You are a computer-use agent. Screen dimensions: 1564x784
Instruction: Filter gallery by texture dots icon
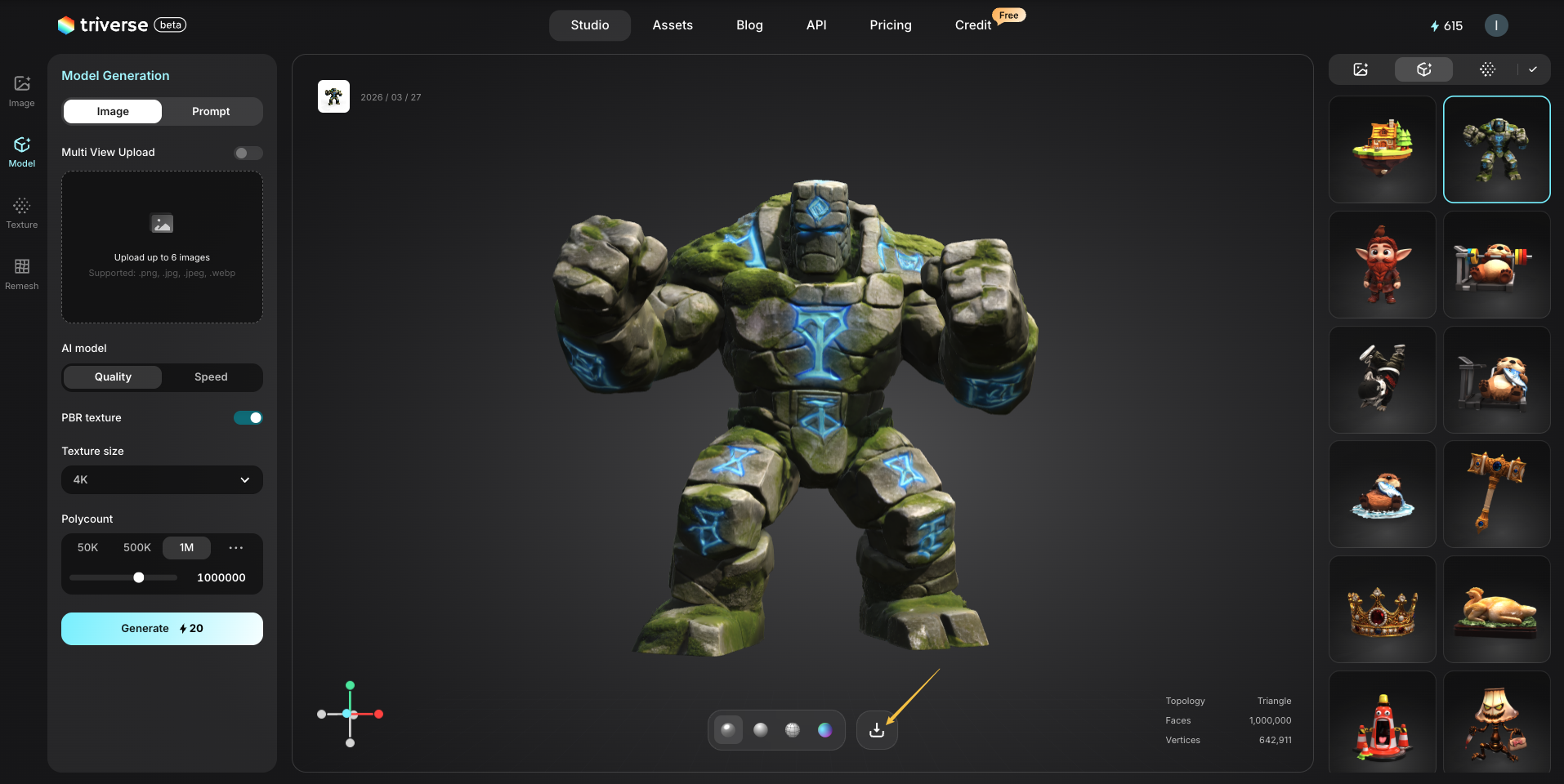click(1487, 69)
